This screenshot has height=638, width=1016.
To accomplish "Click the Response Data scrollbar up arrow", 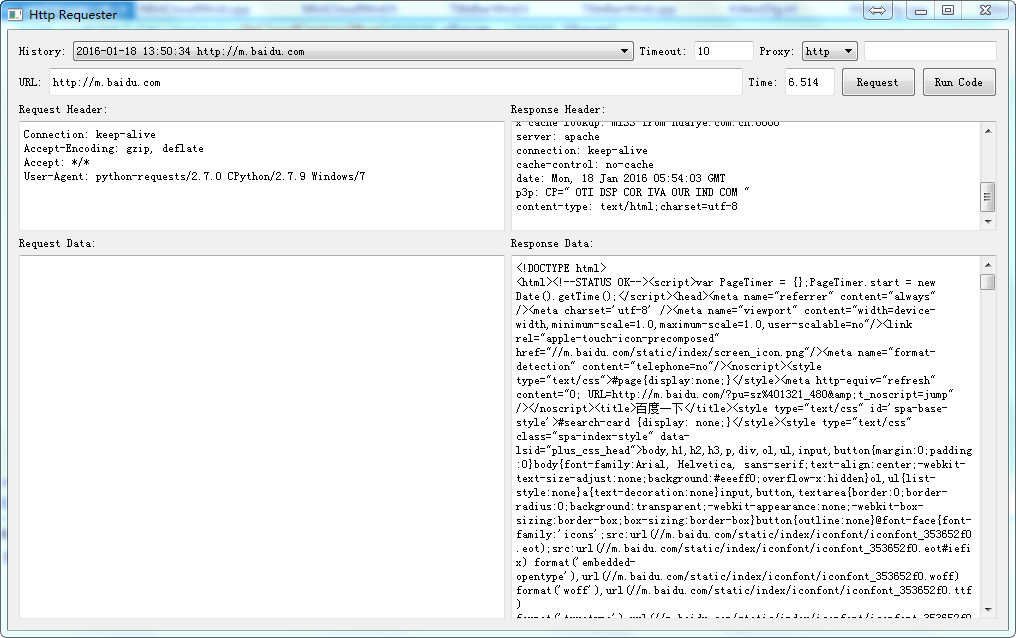I will (x=988, y=264).
